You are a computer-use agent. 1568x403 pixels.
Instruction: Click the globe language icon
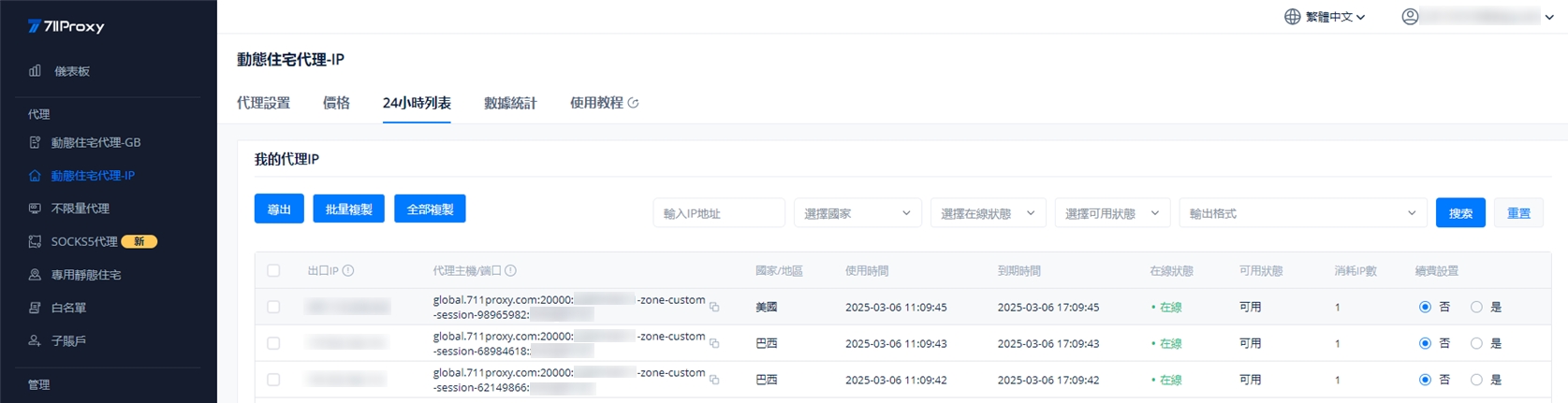(1292, 17)
